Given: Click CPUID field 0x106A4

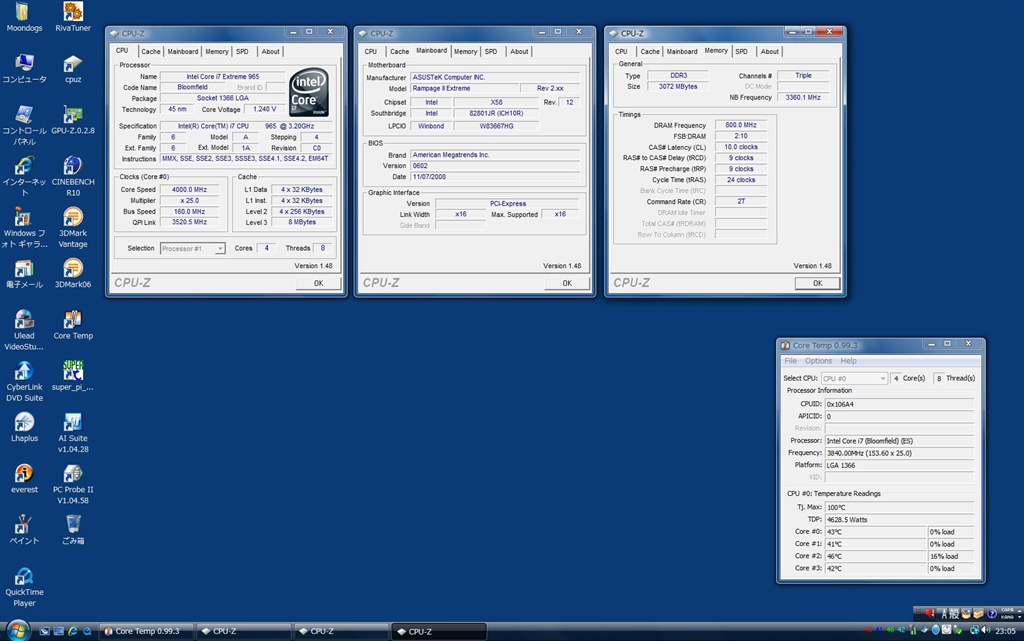Looking at the screenshot, I should (x=899, y=404).
